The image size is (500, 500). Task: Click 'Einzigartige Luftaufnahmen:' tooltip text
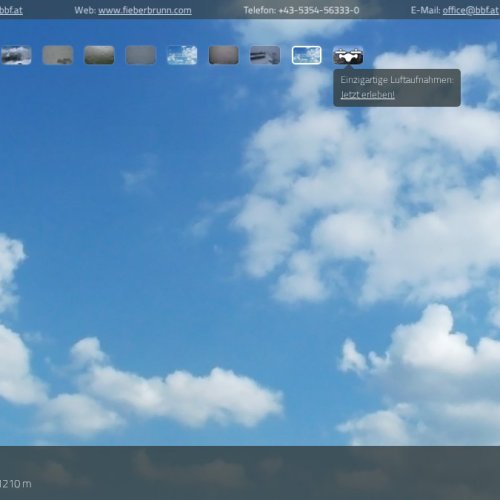coord(397,80)
